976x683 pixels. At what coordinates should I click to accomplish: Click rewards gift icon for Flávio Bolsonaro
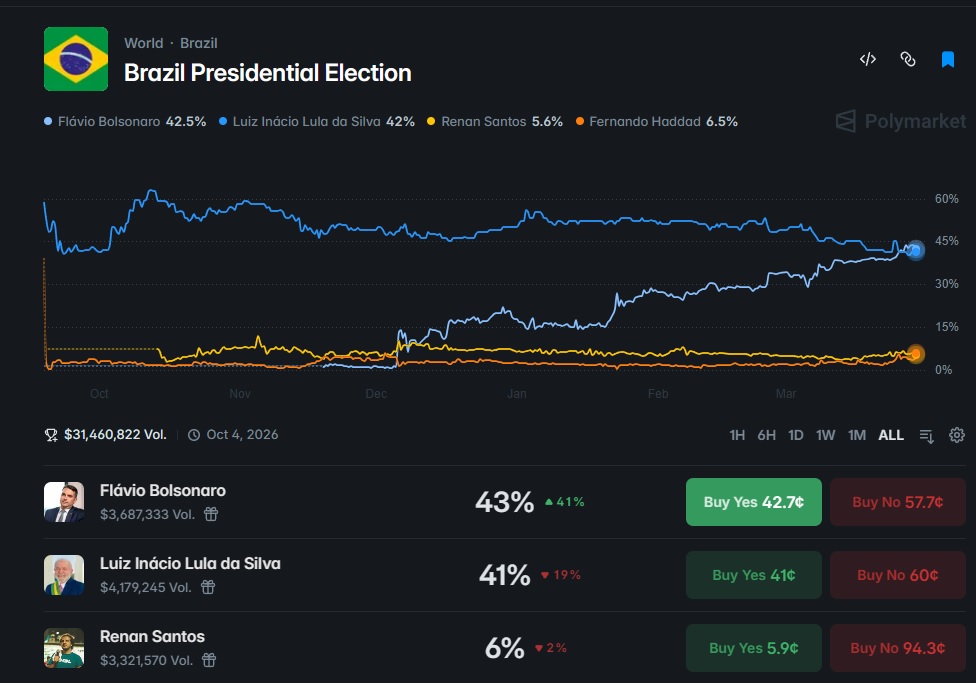[x=211, y=514]
